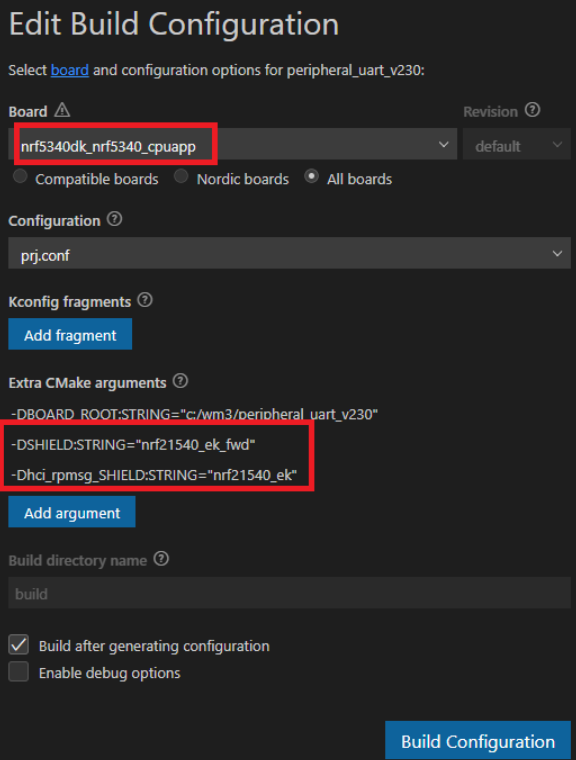Image resolution: width=576 pixels, height=760 pixels.
Task: Click the Build directory name input field
Action: click(289, 593)
